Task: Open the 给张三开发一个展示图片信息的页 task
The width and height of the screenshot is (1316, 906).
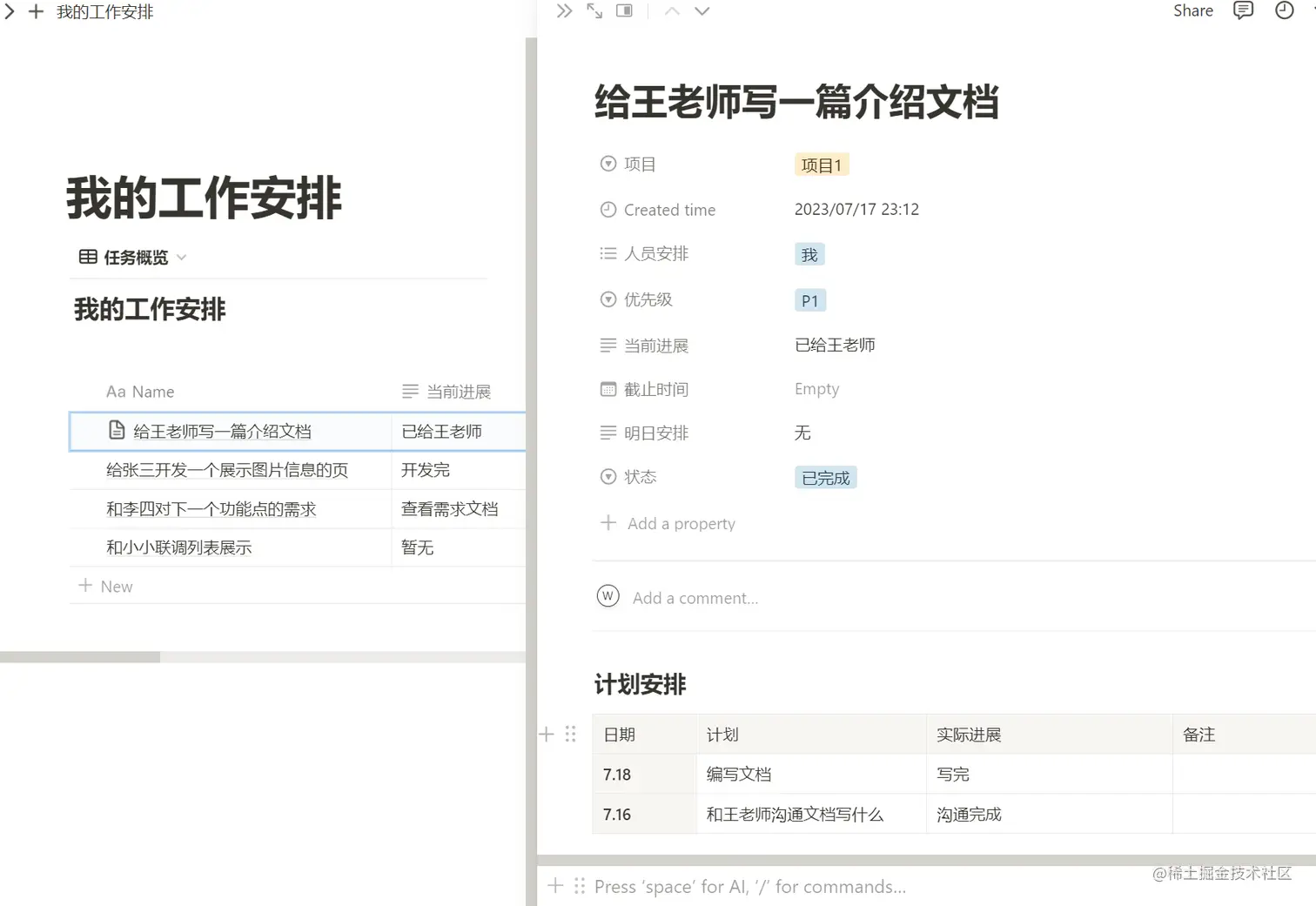Action: click(227, 470)
